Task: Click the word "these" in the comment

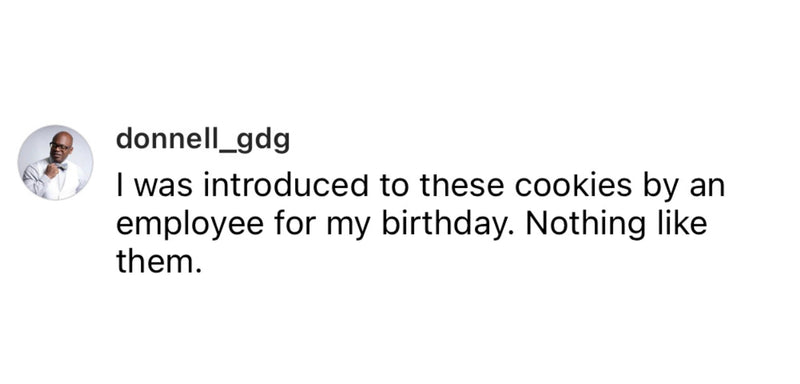Action: click(x=462, y=187)
